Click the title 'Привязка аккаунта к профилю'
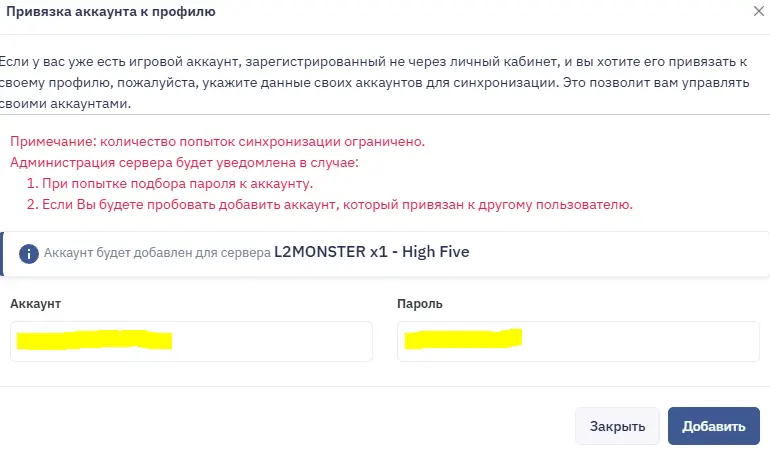The image size is (770, 457). 110,12
